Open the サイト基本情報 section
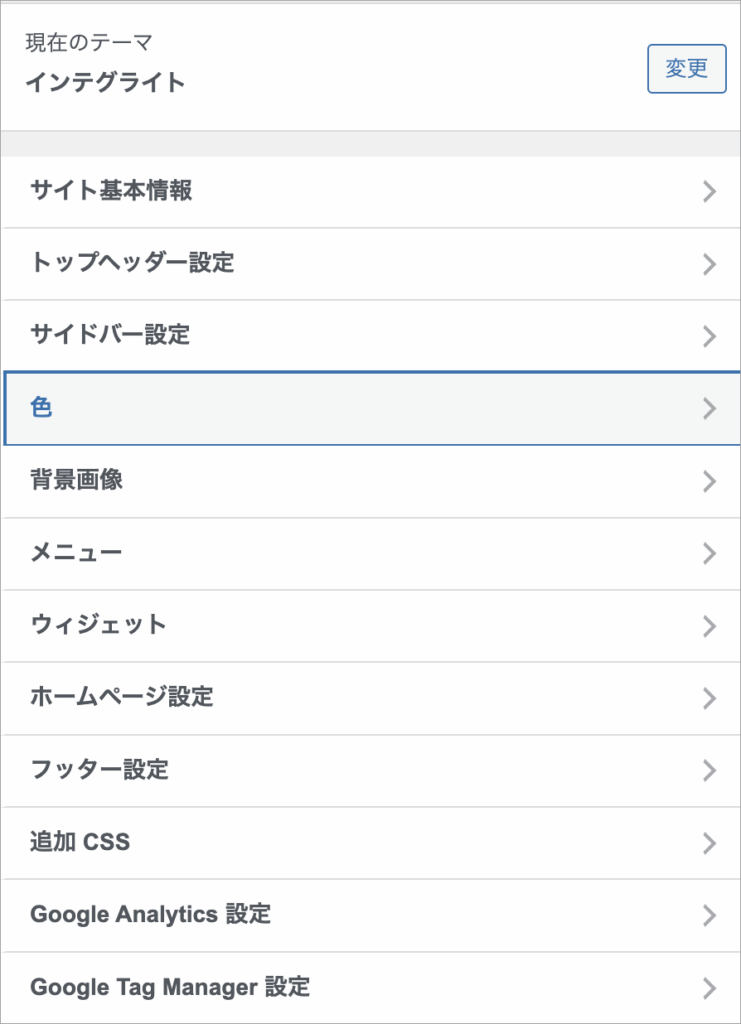Image resolution: width=741 pixels, height=1024 pixels. [111, 191]
